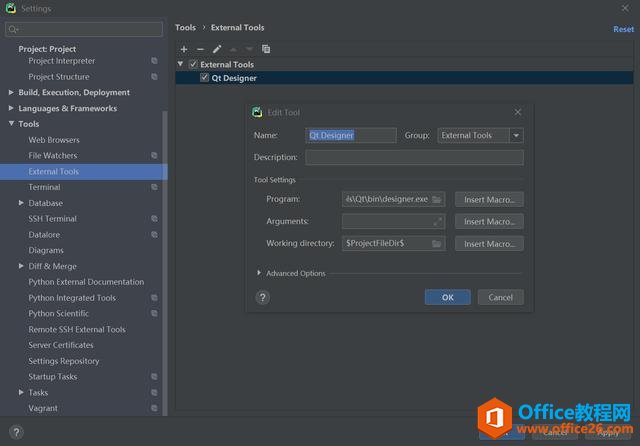
Task: Select Web Browsers settings page
Action: (x=54, y=140)
